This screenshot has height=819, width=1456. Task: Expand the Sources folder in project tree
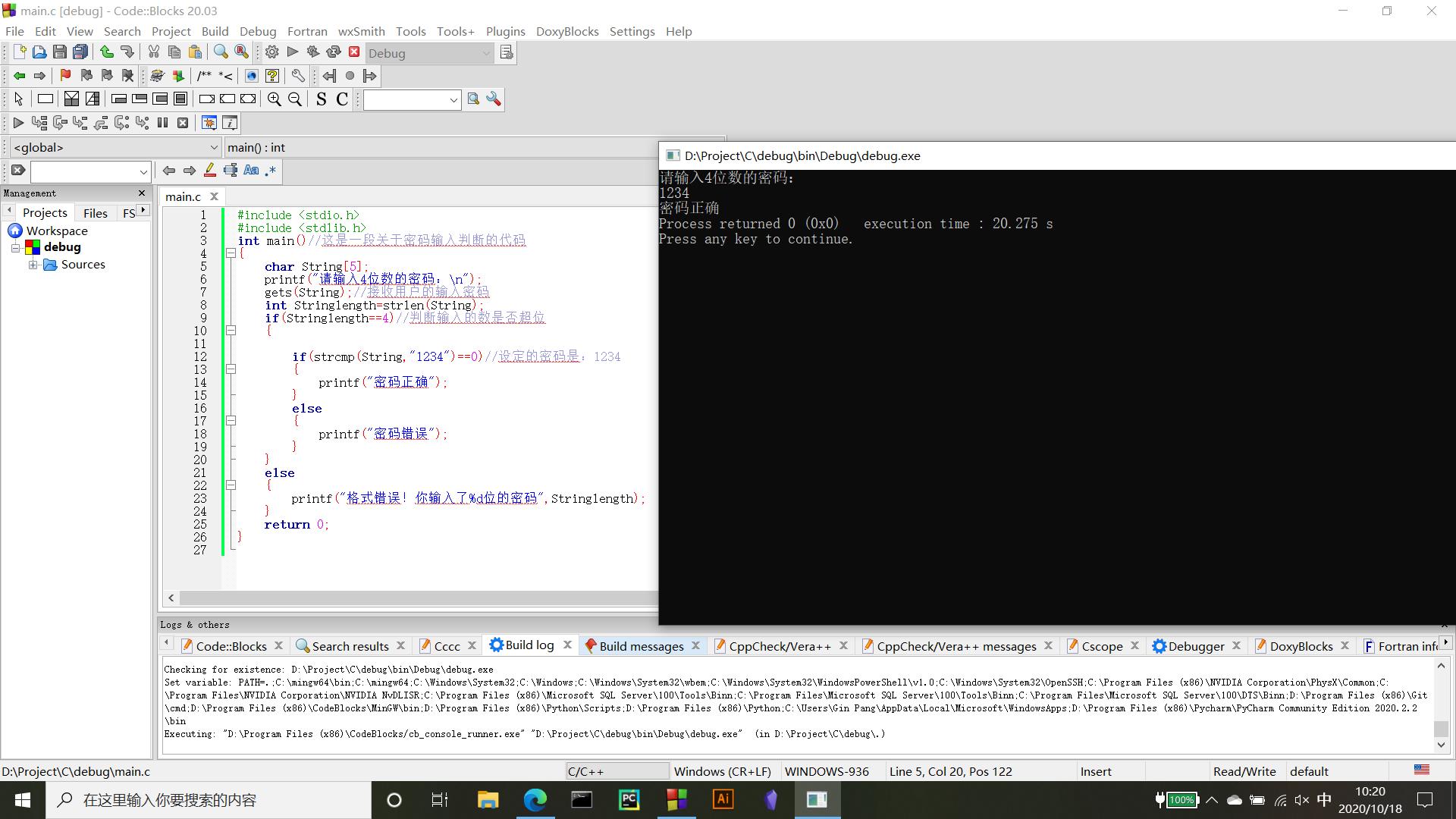tap(33, 265)
